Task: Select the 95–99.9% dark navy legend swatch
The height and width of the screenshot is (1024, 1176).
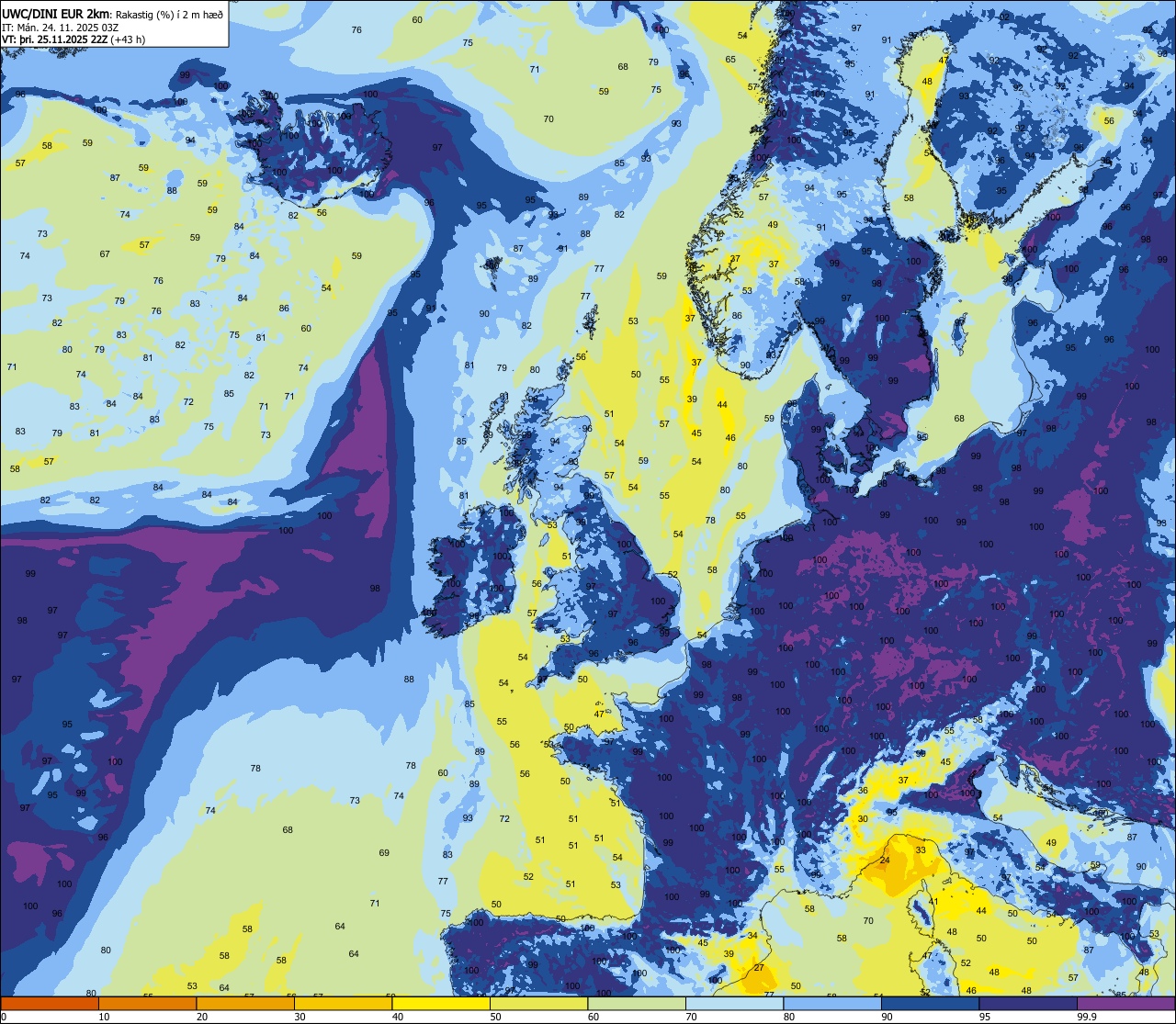Action: click(1028, 1003)
